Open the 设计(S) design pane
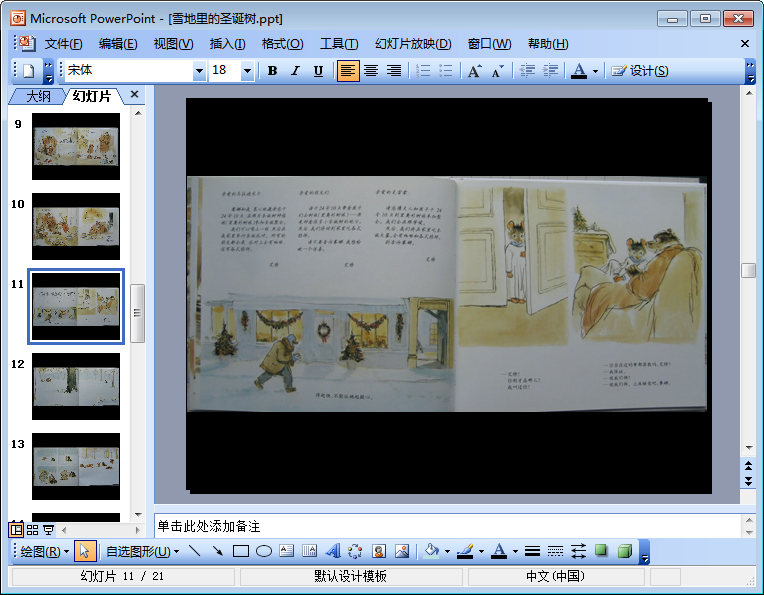The height and width of the screenshot is (595, 764). [640, 71]
